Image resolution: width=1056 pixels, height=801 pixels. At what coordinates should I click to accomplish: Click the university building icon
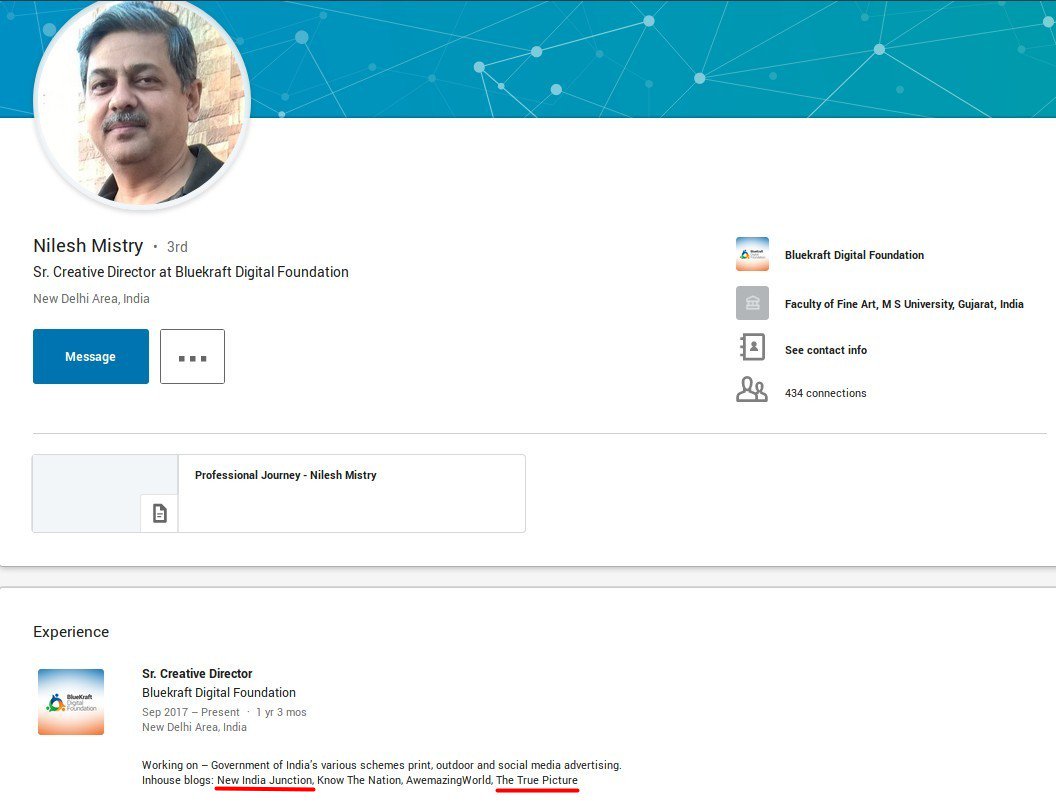pyautogui.click(x=752, y=303)
